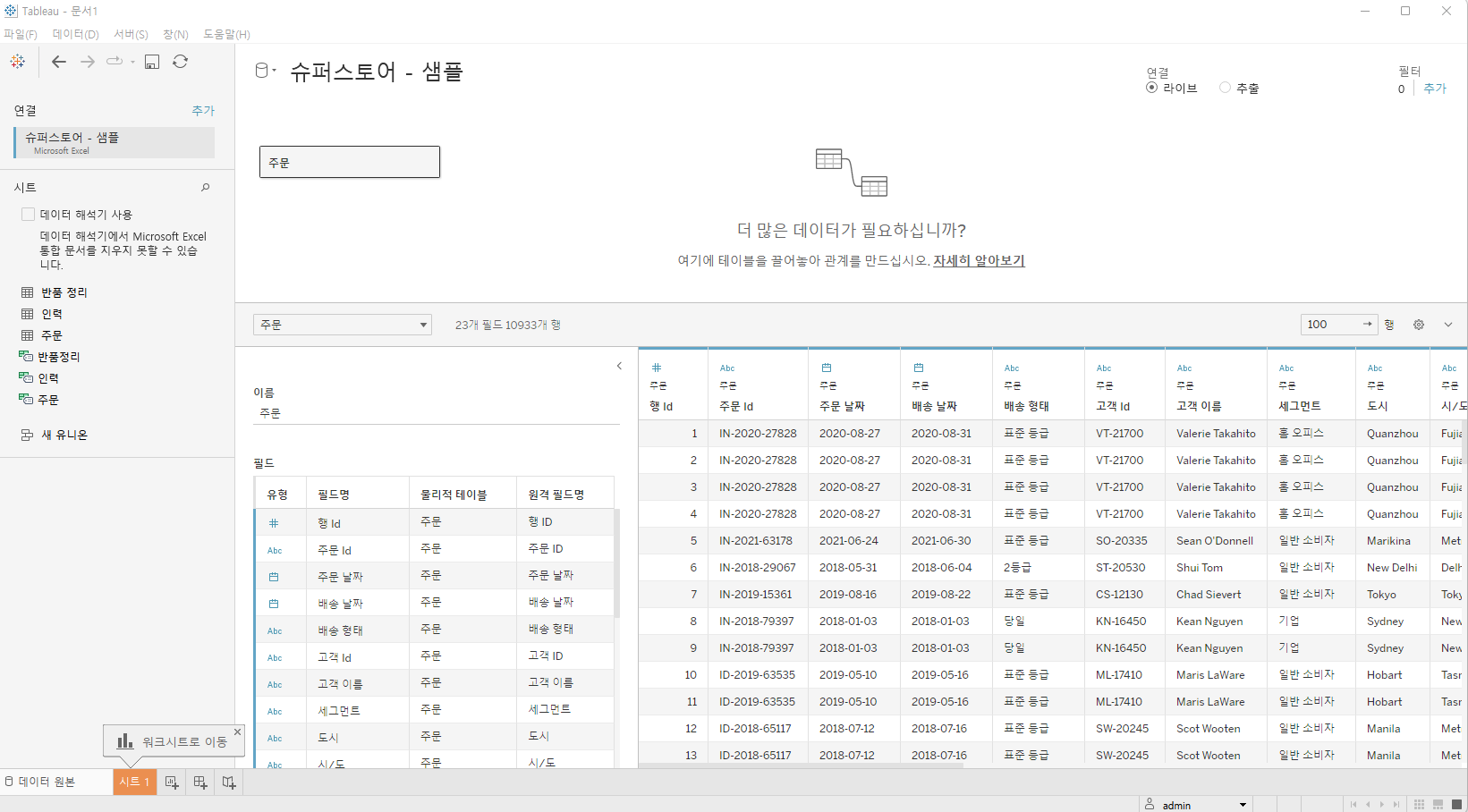This screenshot has height=812, width=1468.
Task: Switch to the 시트 1 tab
Action: tap(134, 782)
